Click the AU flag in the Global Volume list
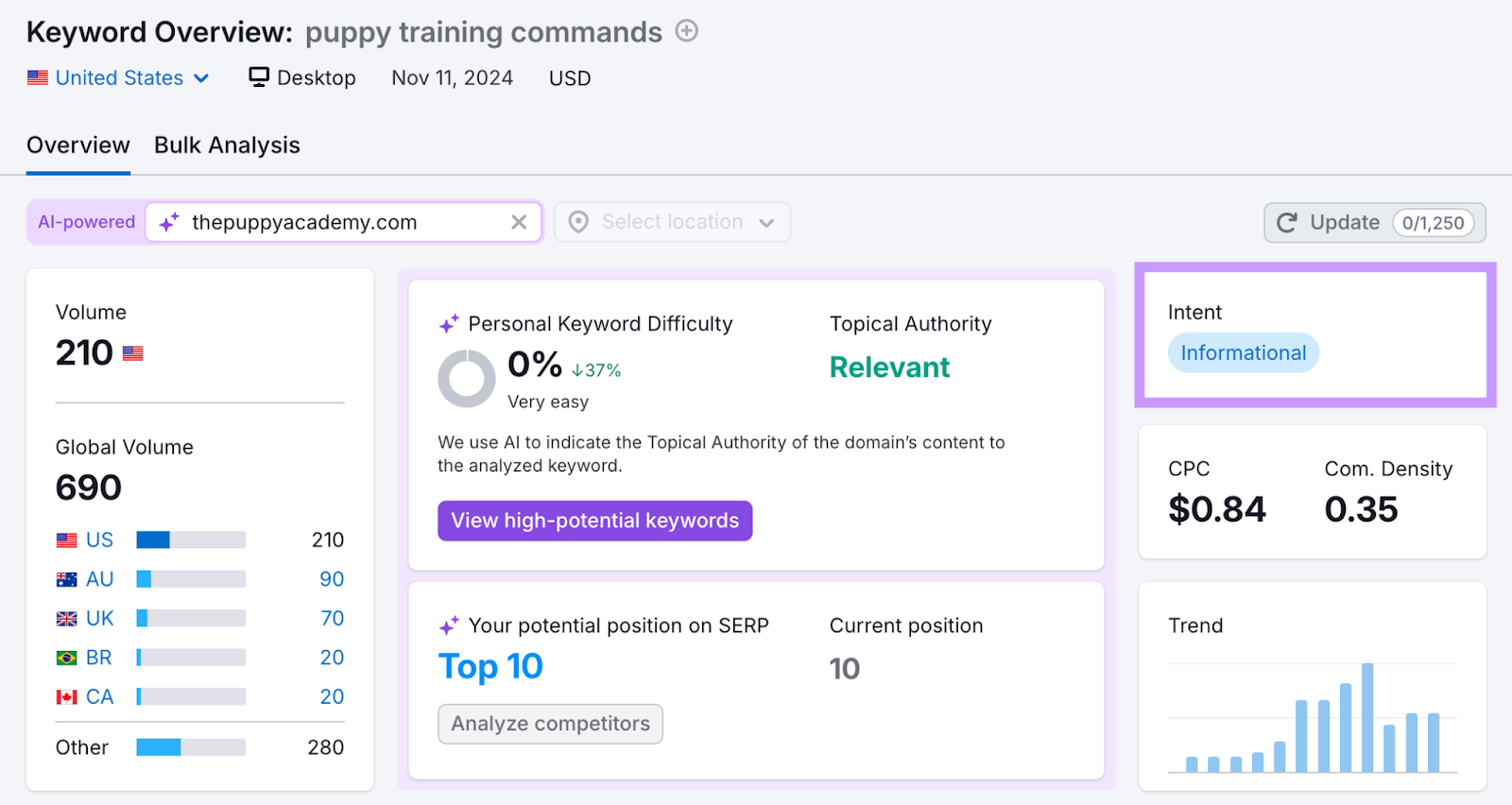The width and height of the screenshot is (1512, 805). [x=65, y=578]
